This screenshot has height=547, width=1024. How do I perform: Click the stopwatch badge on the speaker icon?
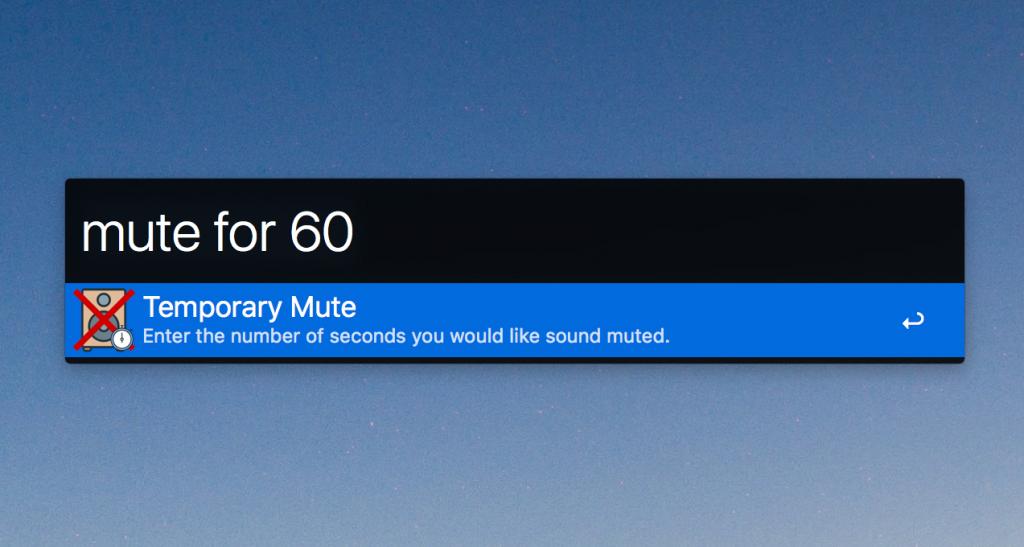122,339
